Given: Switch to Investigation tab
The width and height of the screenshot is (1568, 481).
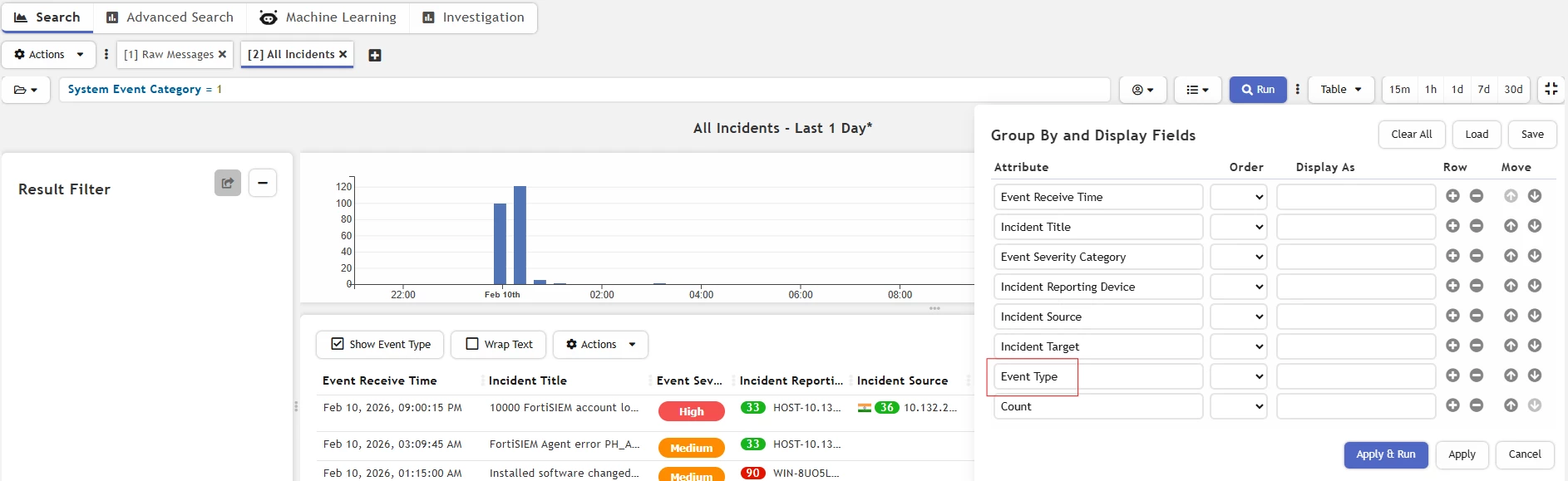Looking at the screenshot, I should pos(473,17).
